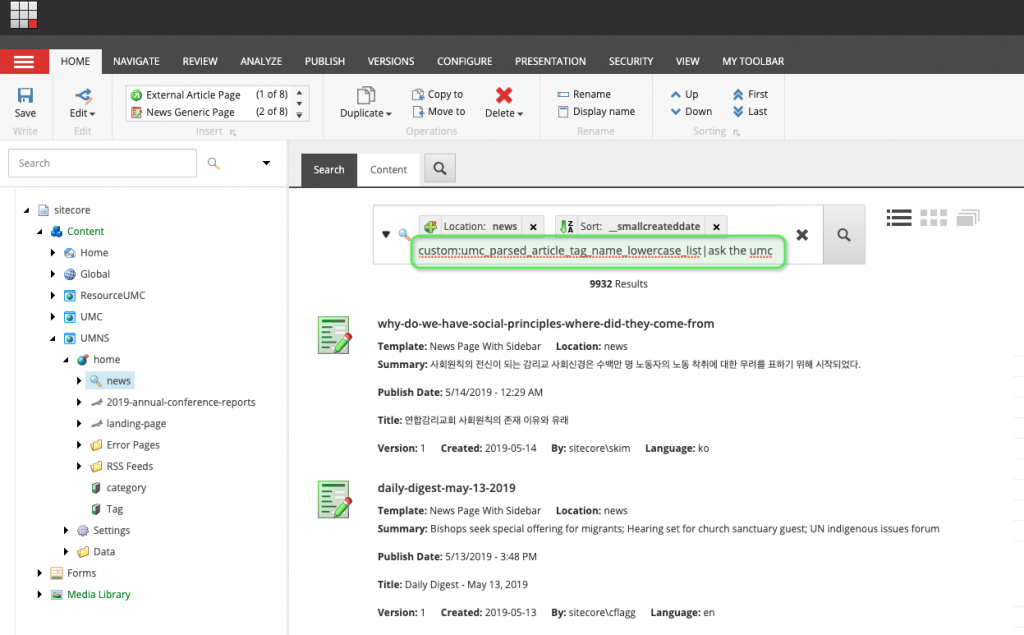Expand the Home tree node

[53, 253]
